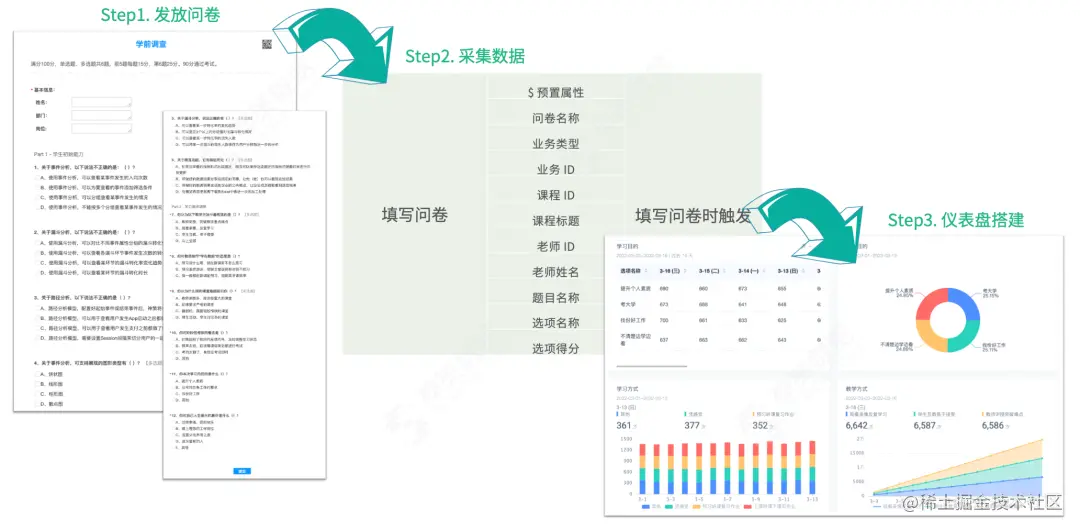The height and width of the screenshot is (530, 1080).
Task: Click the sort icon beside 选项名称 header
Action: [x=648, y=272]
